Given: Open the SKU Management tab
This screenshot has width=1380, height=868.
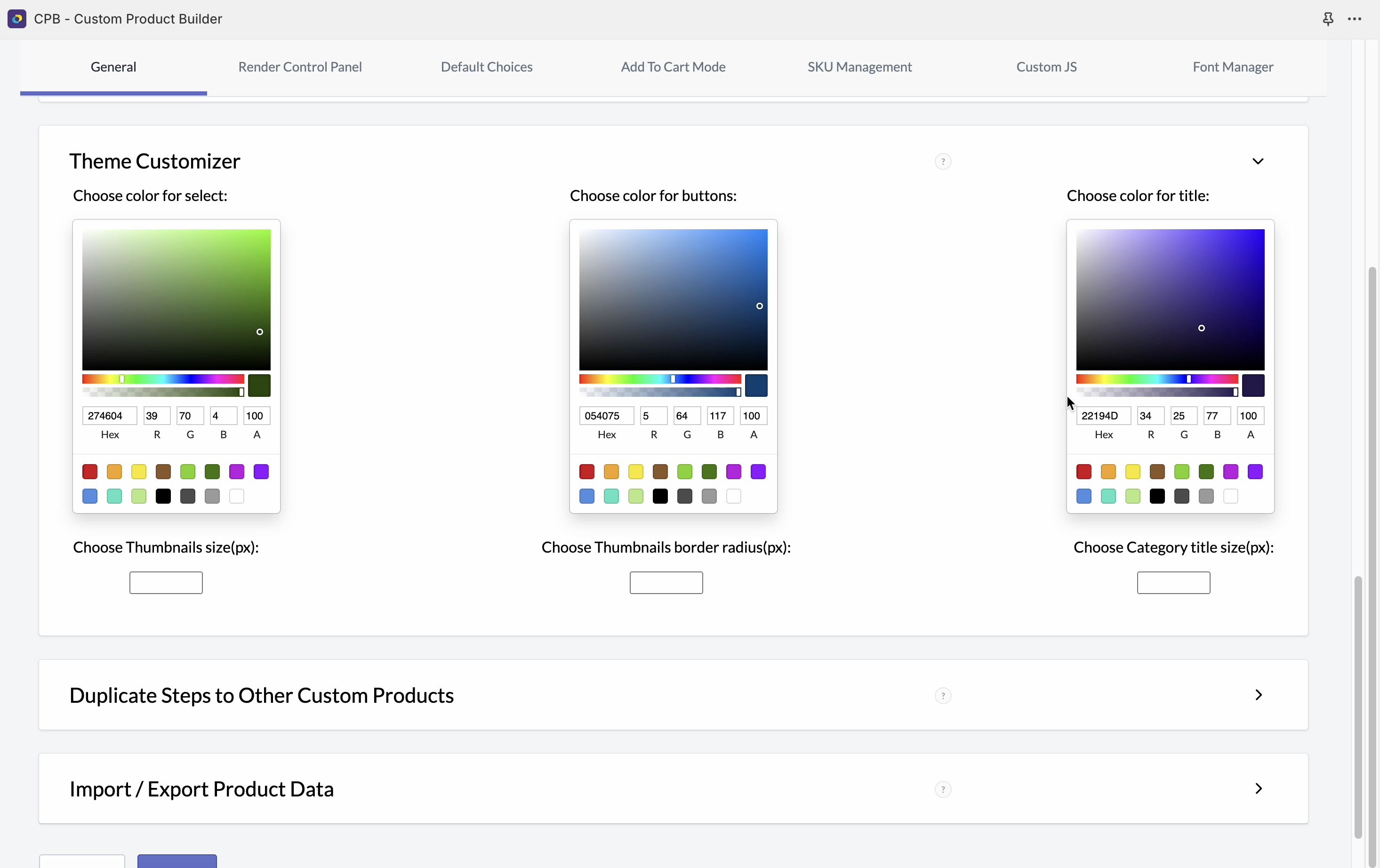Looking at the screenshot, I should click(x=859, y=67).
